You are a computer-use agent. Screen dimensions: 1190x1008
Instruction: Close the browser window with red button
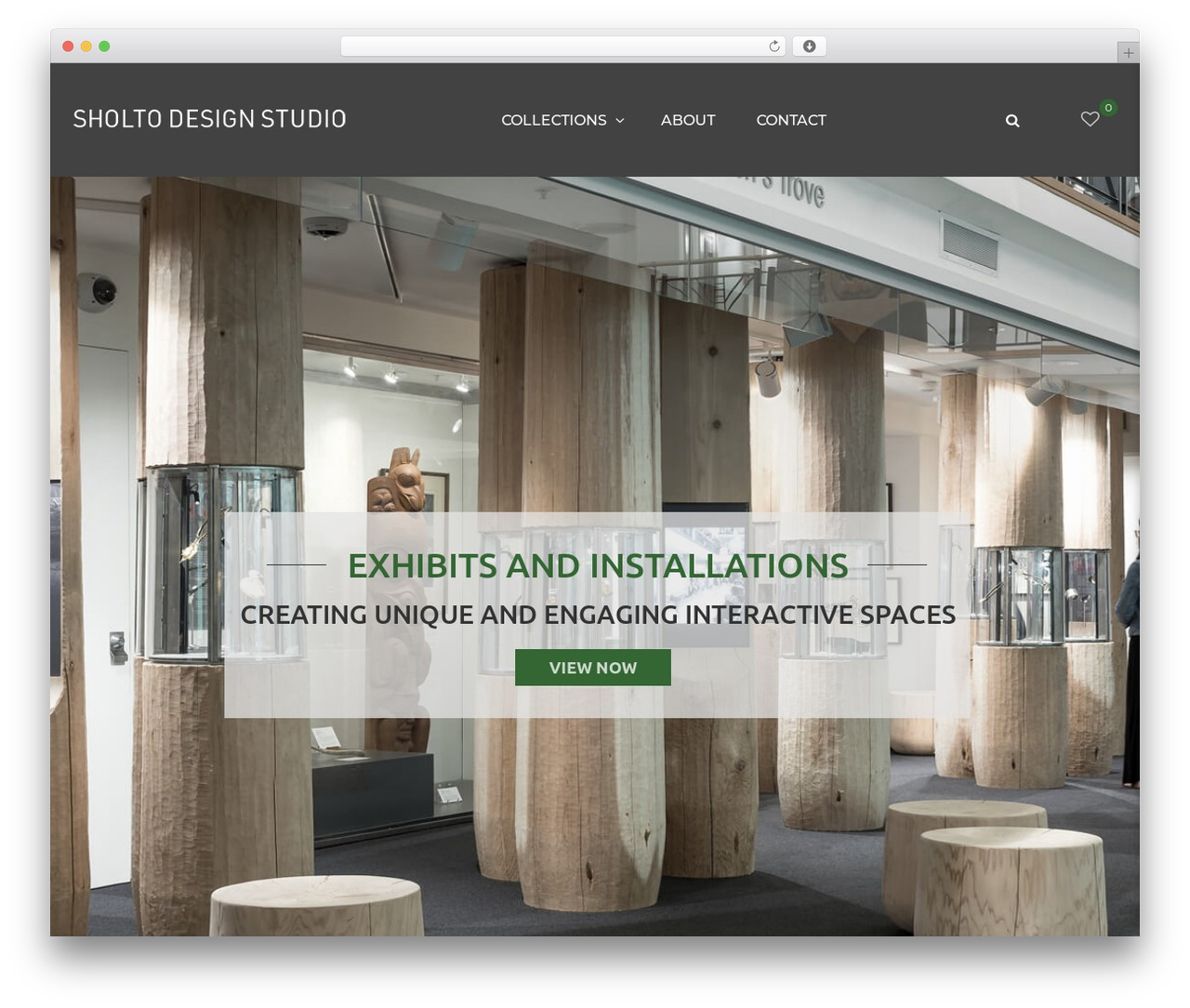68,46
